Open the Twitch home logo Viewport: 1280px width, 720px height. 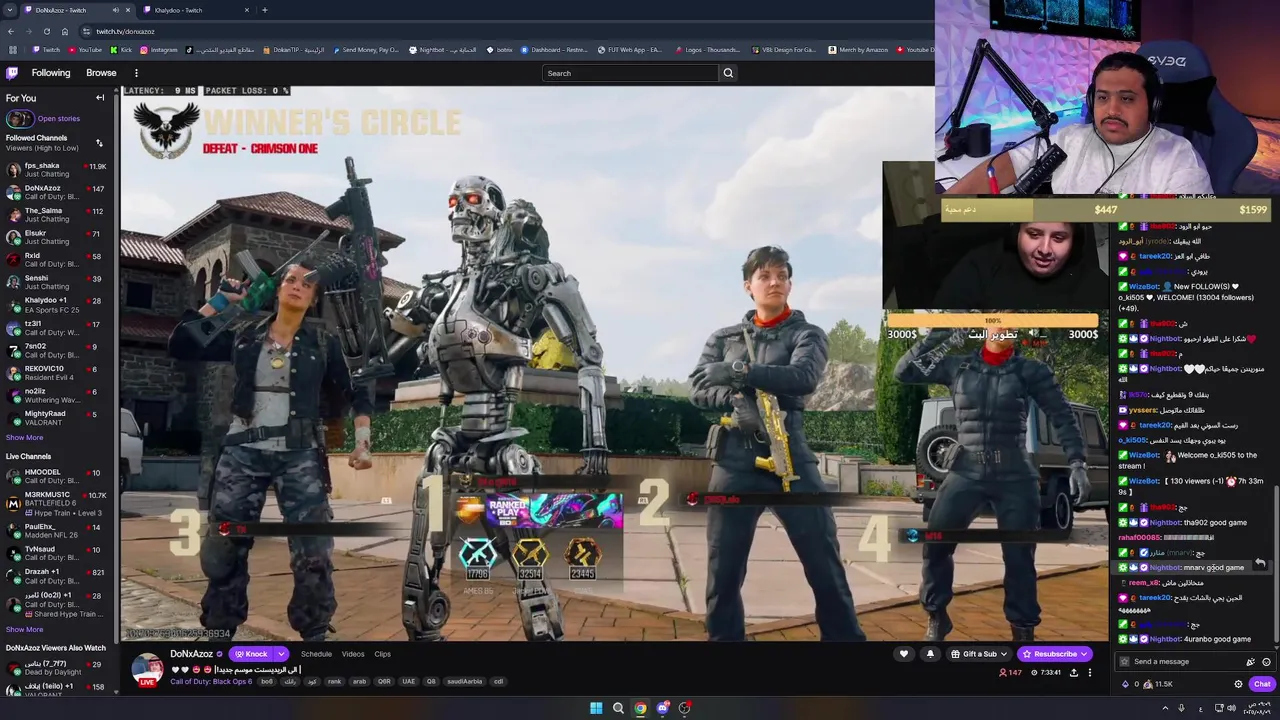point(12,73)
